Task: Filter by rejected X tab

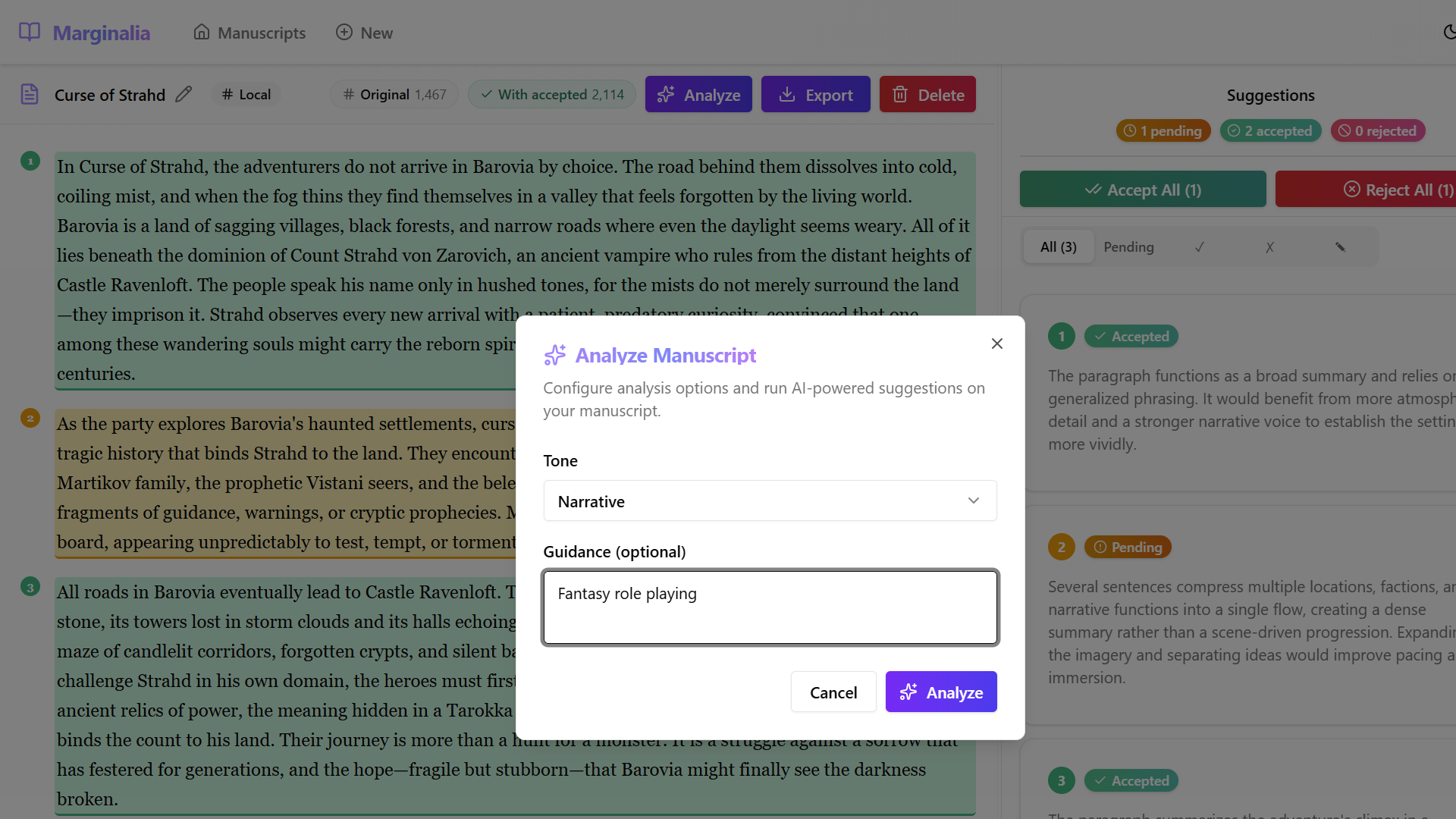Action: (1269, 247)
